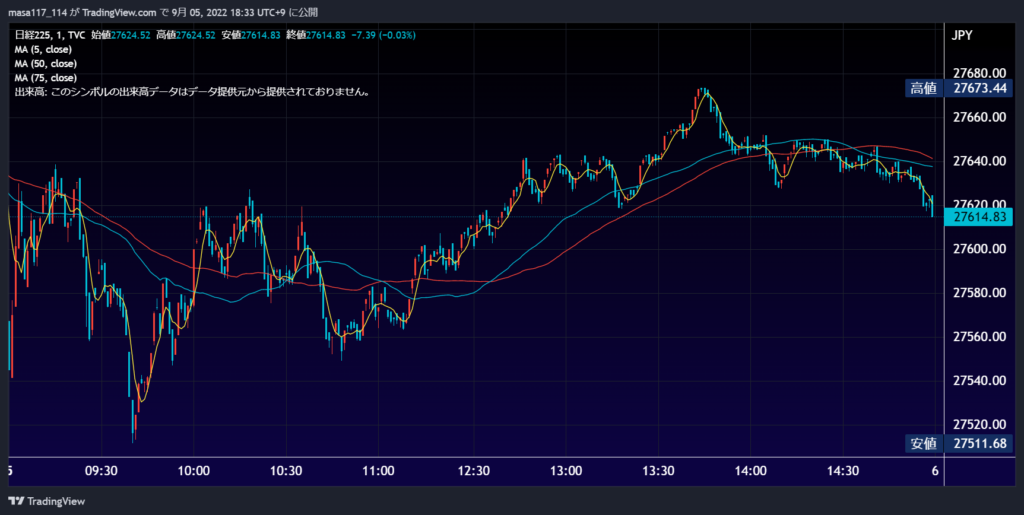The height and width of the screenshot is (515, 1024).
Task: Click the 12:30 time axis label
Action: tap(473, 471)
